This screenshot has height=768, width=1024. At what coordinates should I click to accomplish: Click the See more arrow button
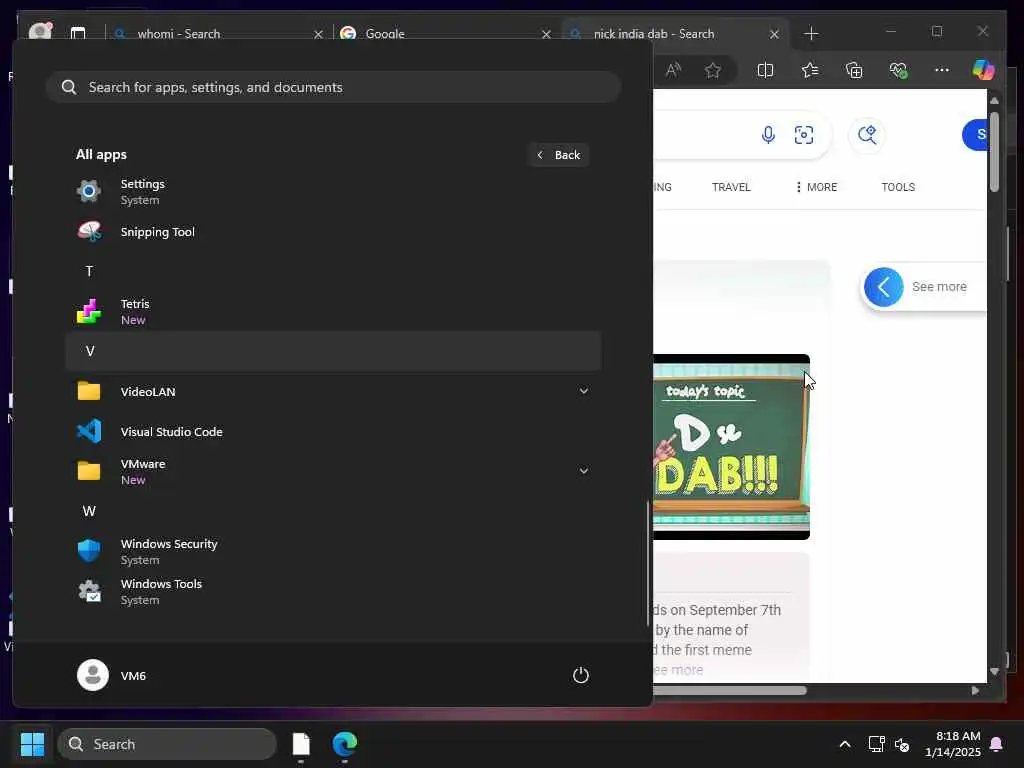pos(884,287)
